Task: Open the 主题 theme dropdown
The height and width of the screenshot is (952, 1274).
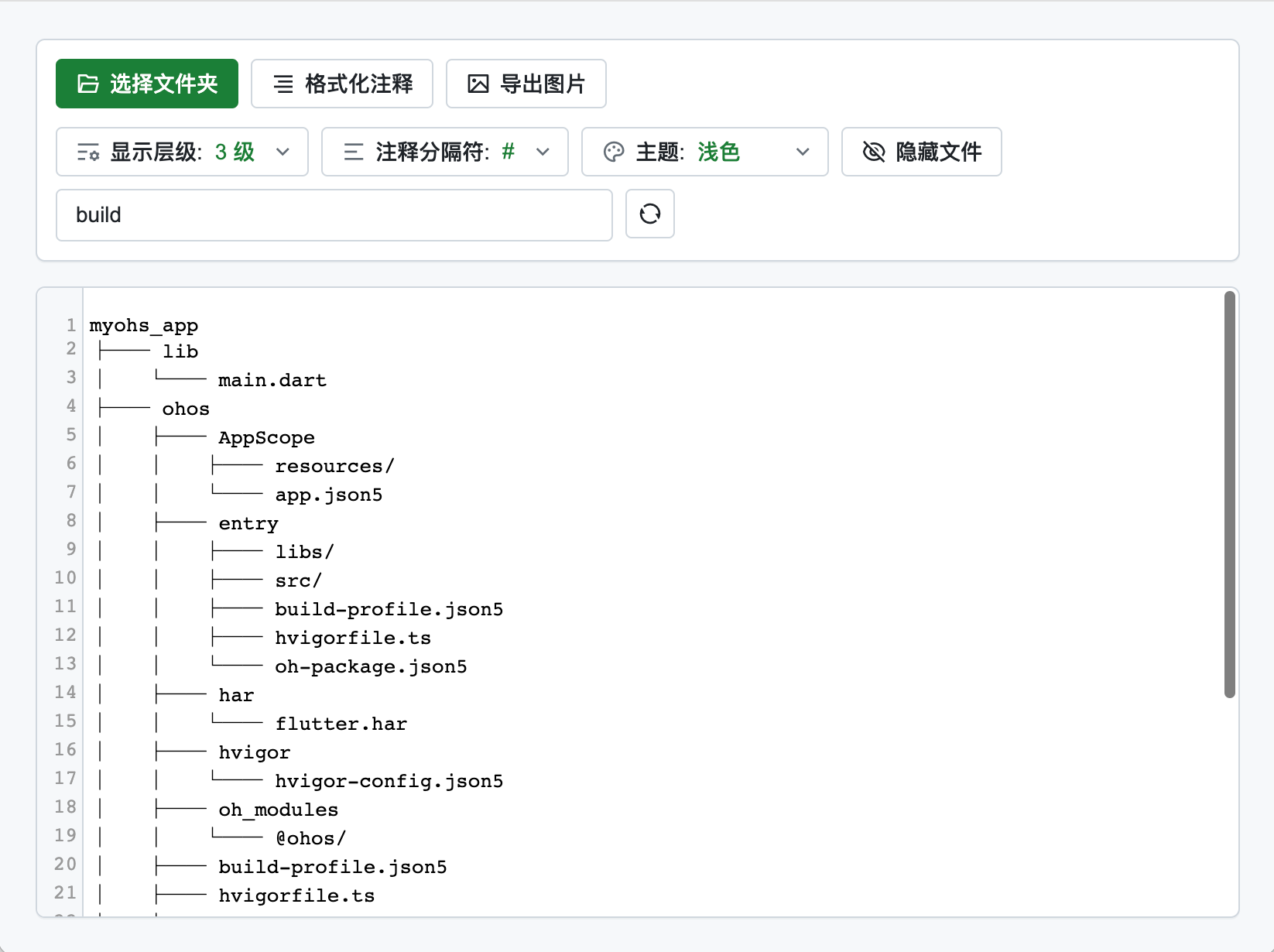Action: (705, 152)
